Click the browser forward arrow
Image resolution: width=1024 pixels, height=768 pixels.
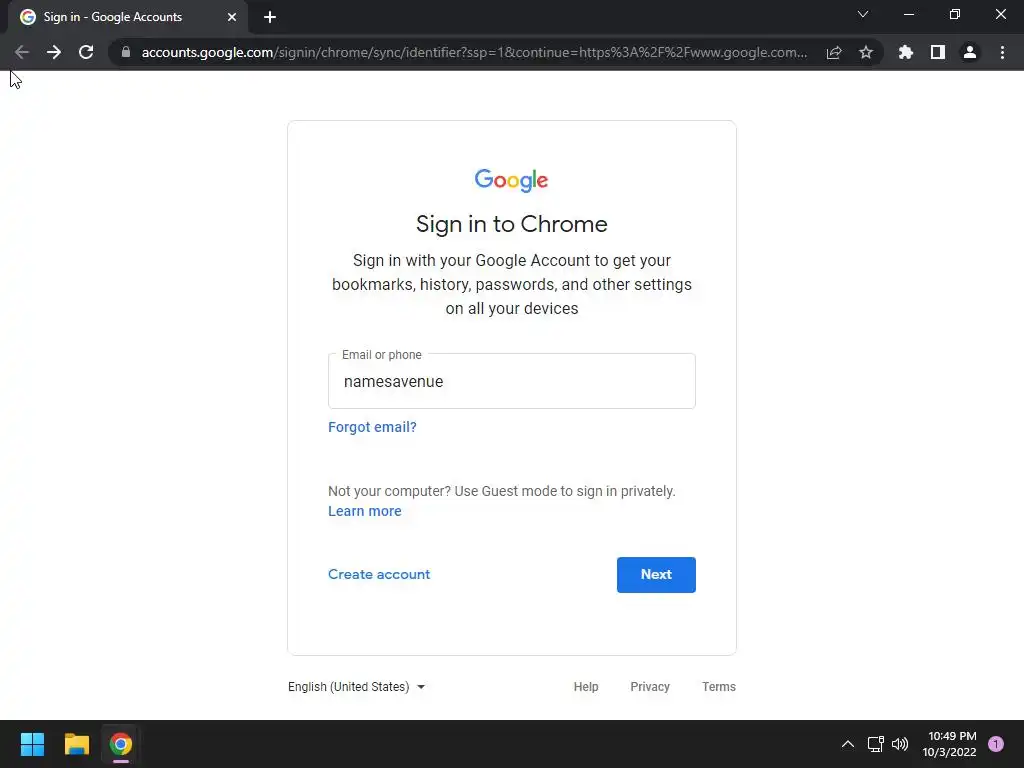pyautogui.click(x=54, y=52)
